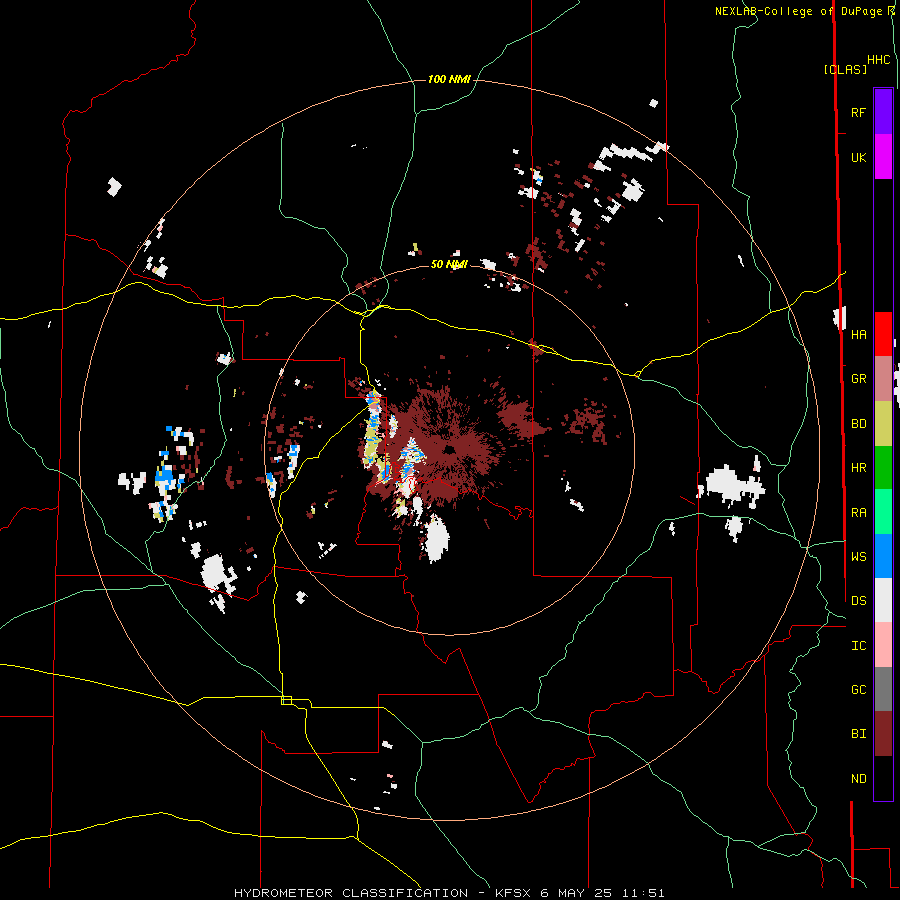Click the purple RF legend color swatch
Viewport: 900px width, 900px height.
[x=883, y=112]
